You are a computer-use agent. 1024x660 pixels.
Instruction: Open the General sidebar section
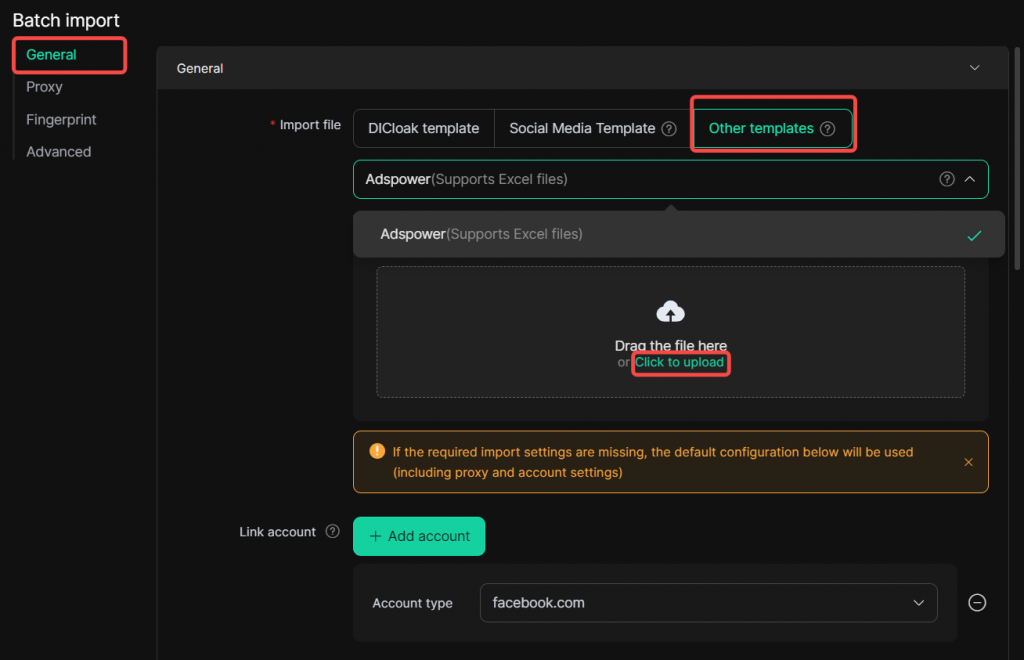coord(51,55)
